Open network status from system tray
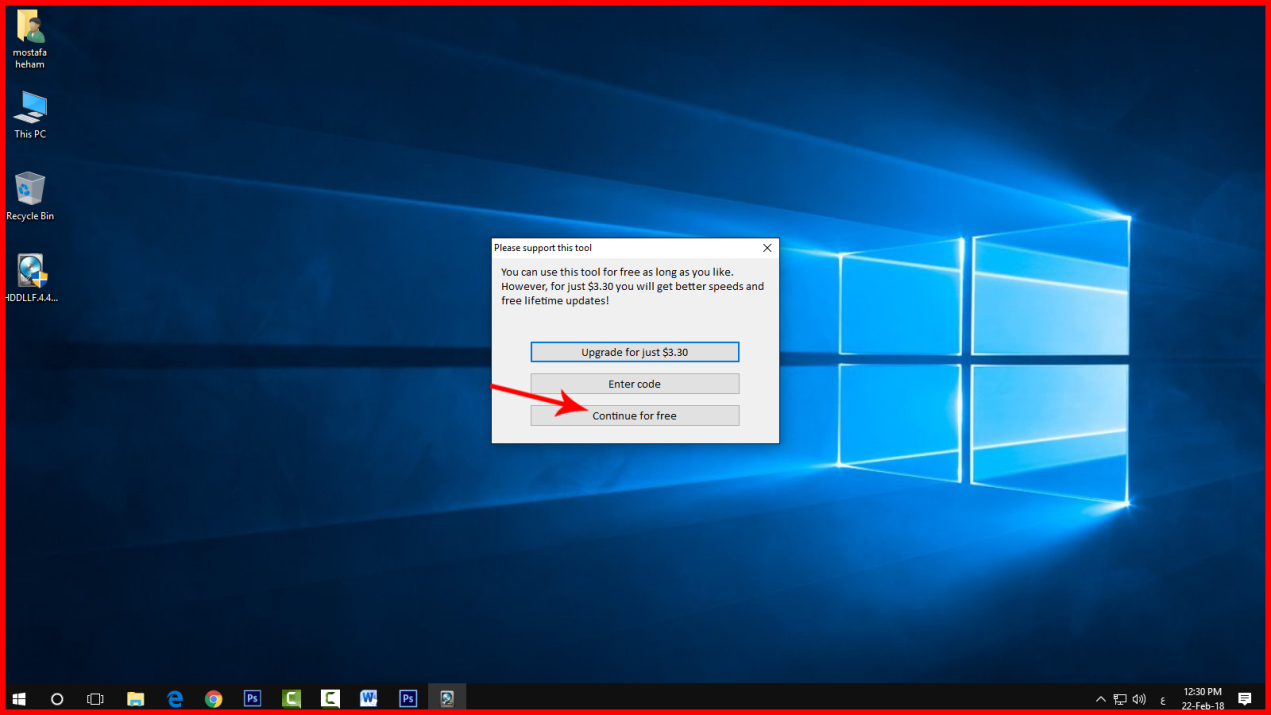Screen dimensions: 1271x715 [x=1120, y=699]
